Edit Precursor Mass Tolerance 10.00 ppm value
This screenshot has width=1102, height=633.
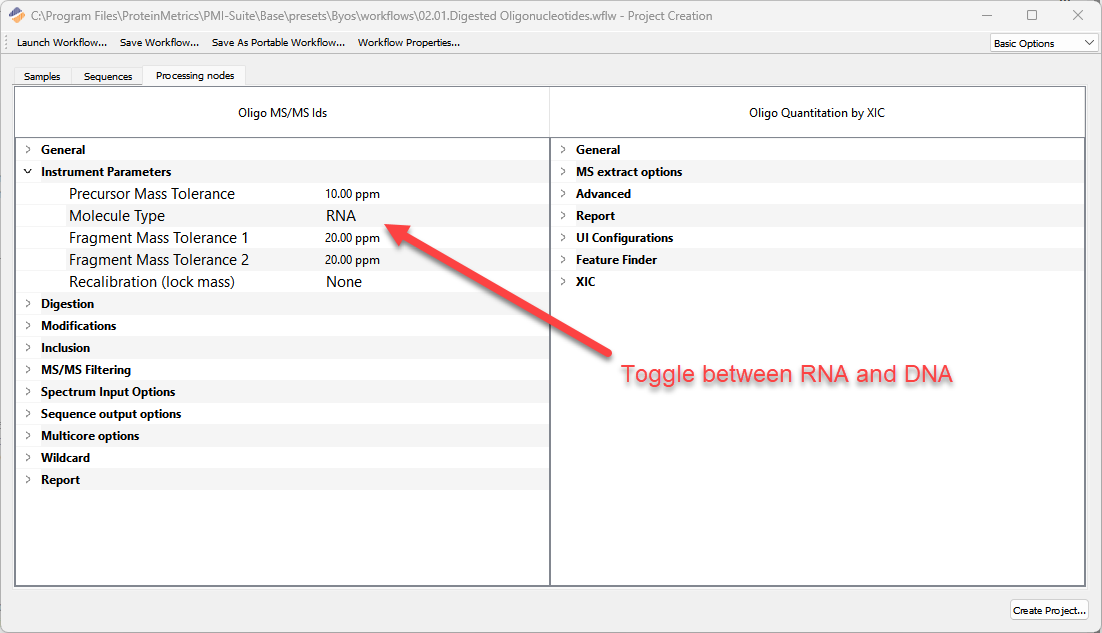click(352, 194)
